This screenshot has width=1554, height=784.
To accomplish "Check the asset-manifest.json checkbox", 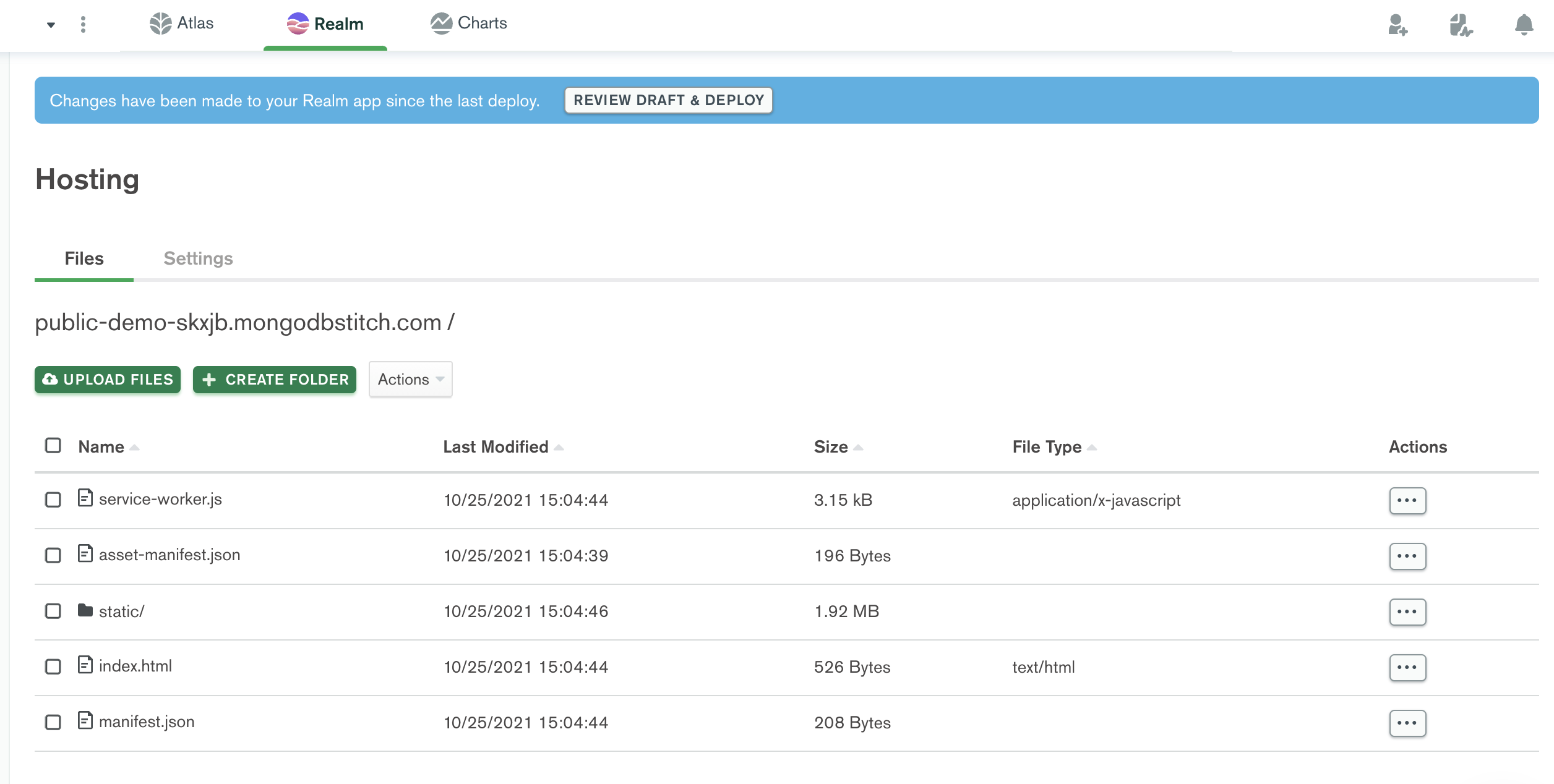I will point(53,555).
